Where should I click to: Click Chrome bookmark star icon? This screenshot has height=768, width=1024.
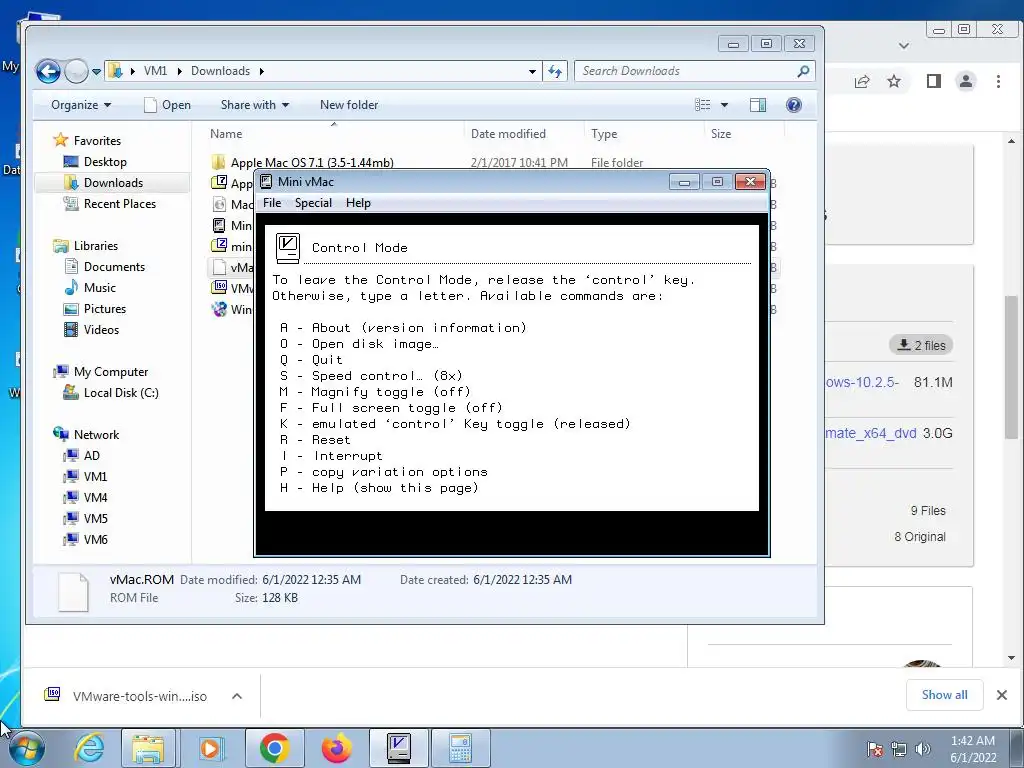pyautogui.click(x=894, y=81)
